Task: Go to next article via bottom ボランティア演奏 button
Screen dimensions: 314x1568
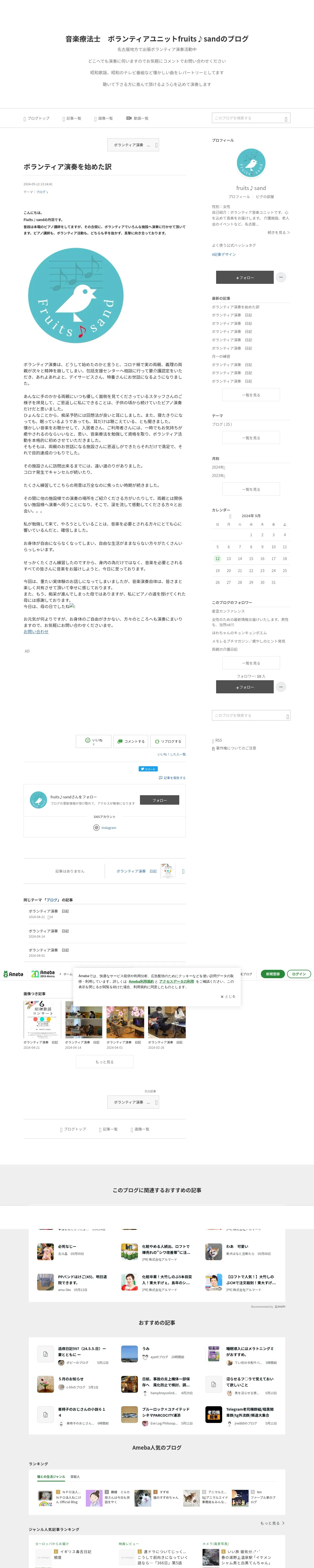Action: point(133,1102)
